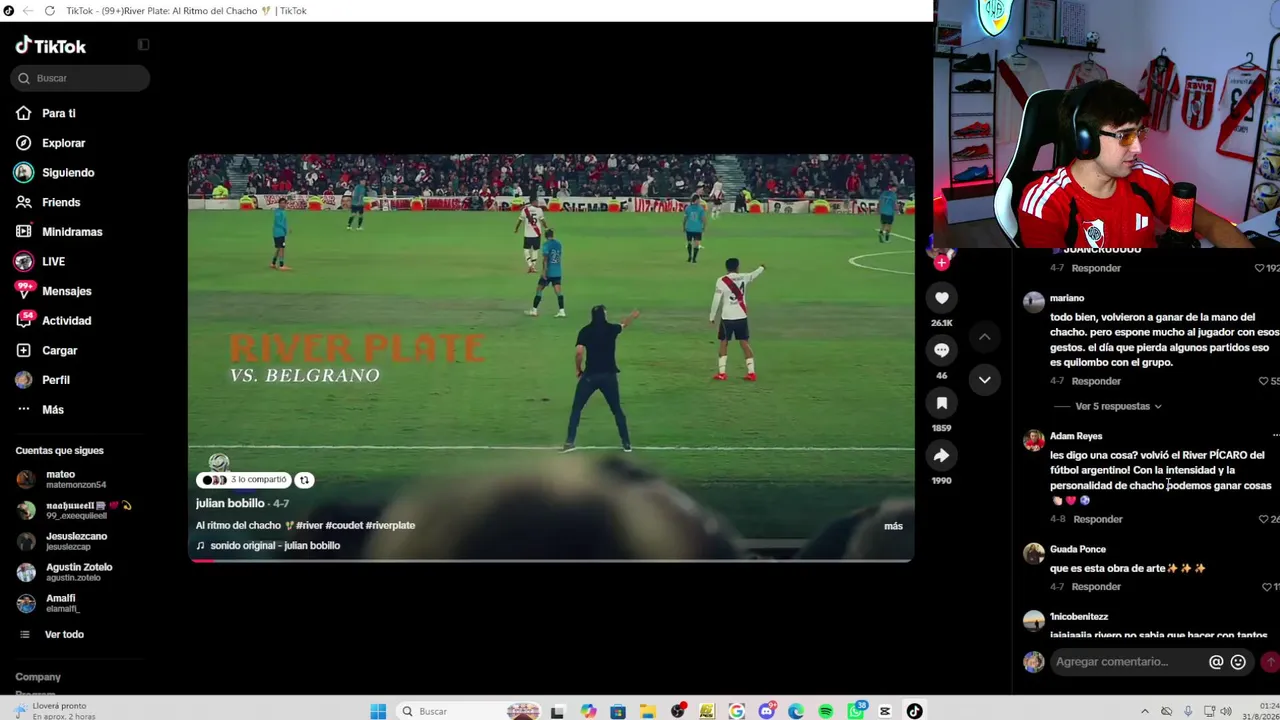
Task: Go to the LIVE section
Action: click(53, 262)
